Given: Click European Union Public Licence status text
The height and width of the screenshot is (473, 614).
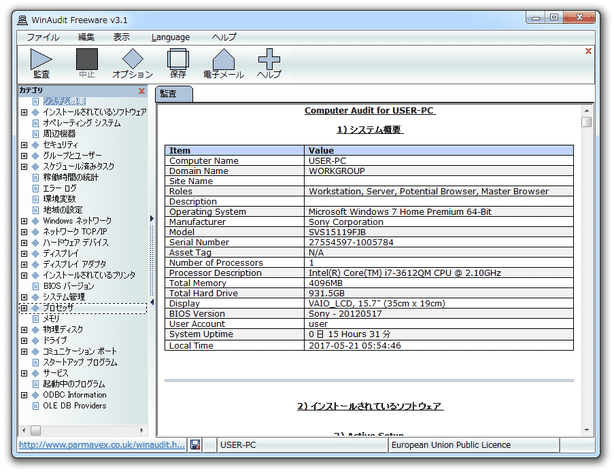Looking at the screenshot, I should coord(451,445).
